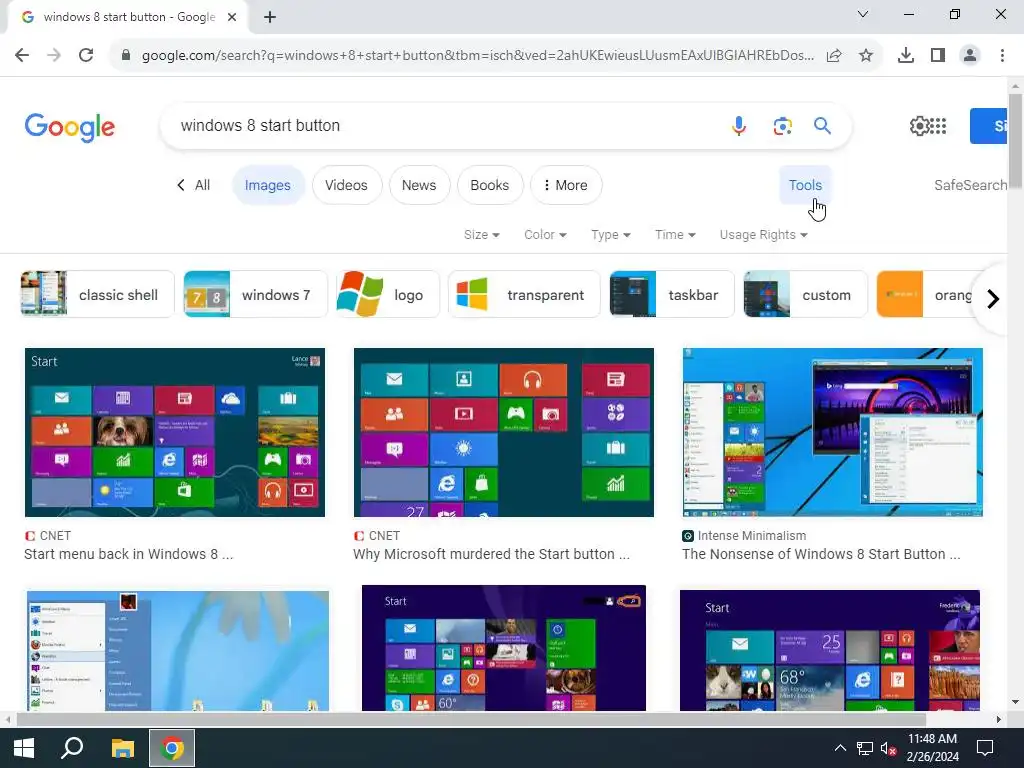Expand the Type filter dropdown
The width and height of the screenshot is (1024, 768).
coord(610,234)
